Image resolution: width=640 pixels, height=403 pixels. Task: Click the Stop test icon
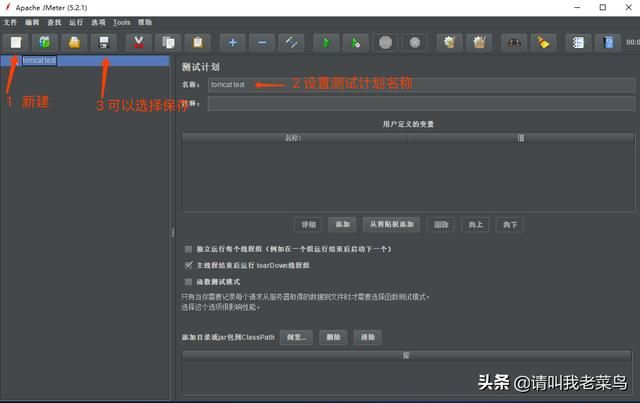tap(385, 42)
